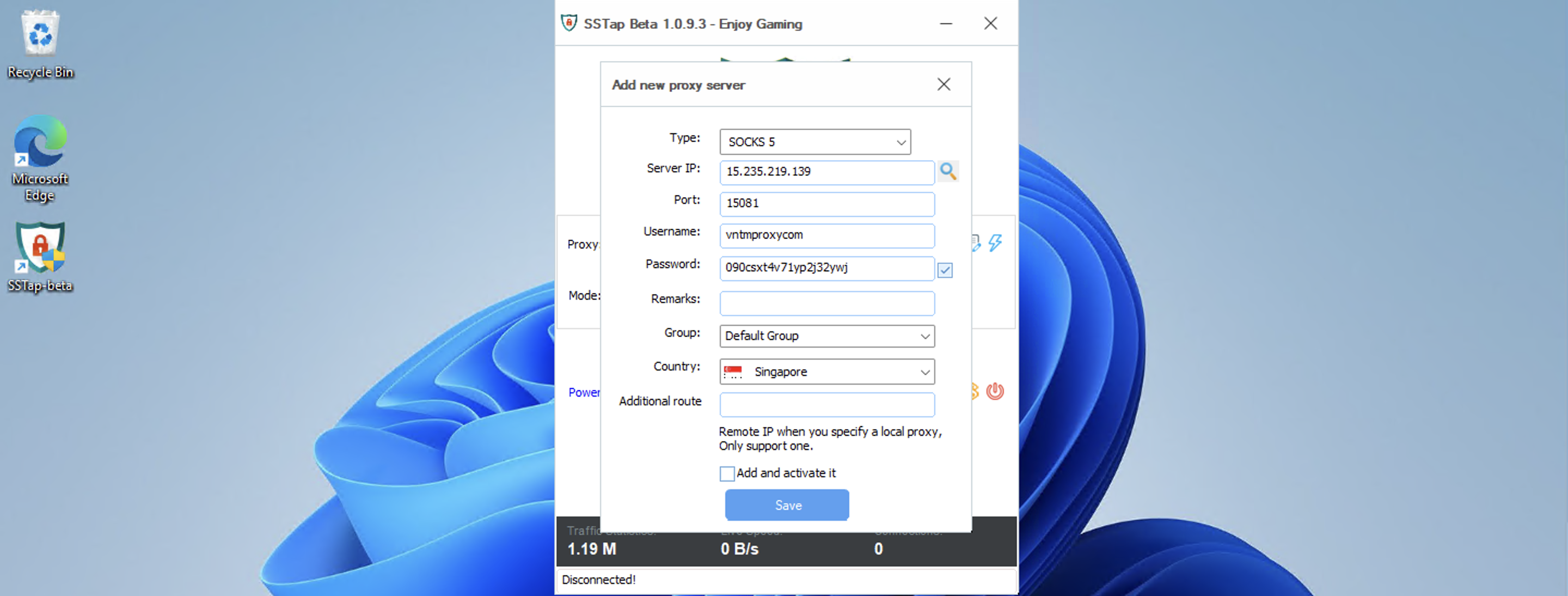This screenshot has height=596, width=1568.
Task: Click the SSTap shield icon in title bar
Action: coord(568,23)
